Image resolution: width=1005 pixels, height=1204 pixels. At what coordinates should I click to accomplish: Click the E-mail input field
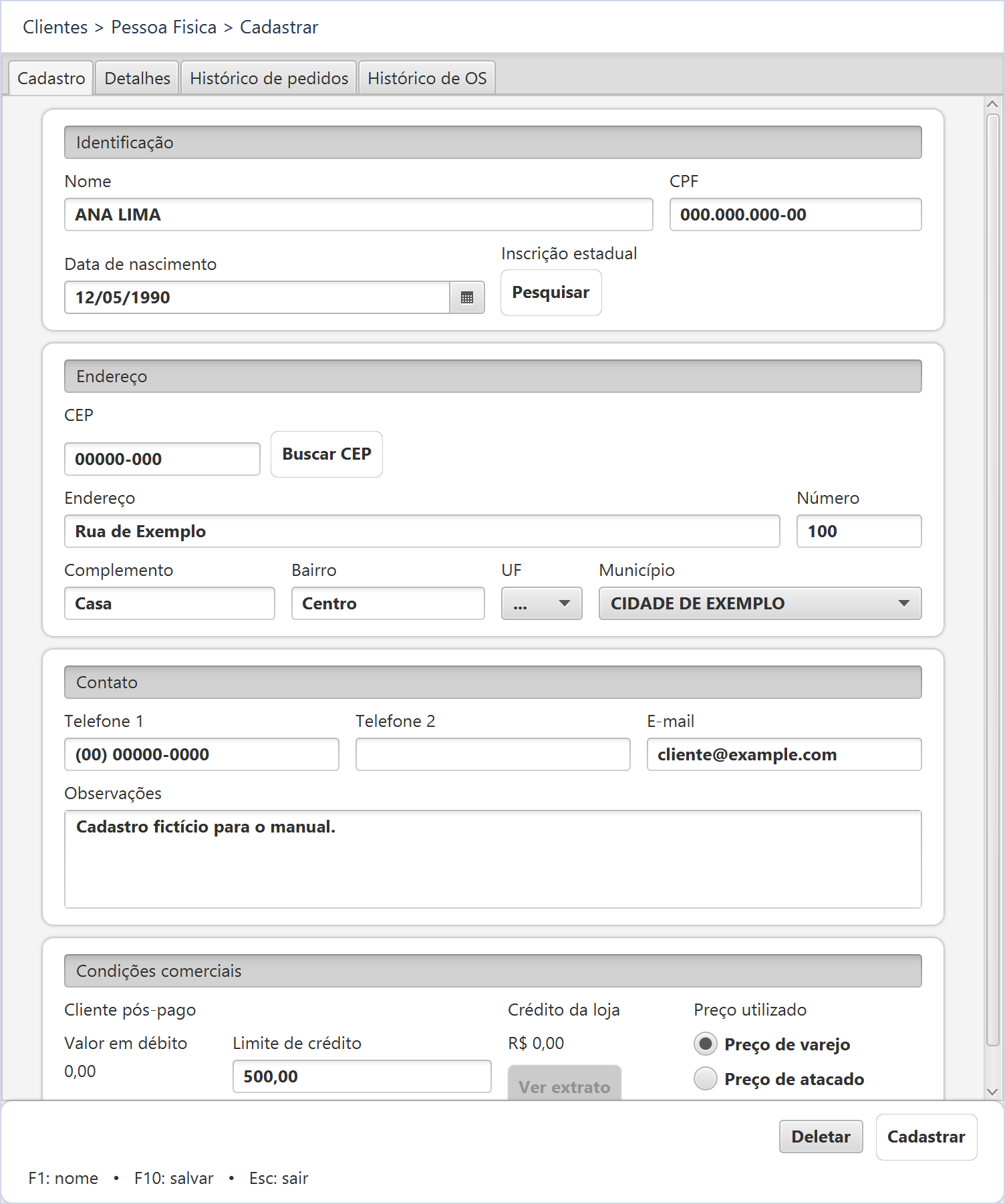[x=784, y=754]
